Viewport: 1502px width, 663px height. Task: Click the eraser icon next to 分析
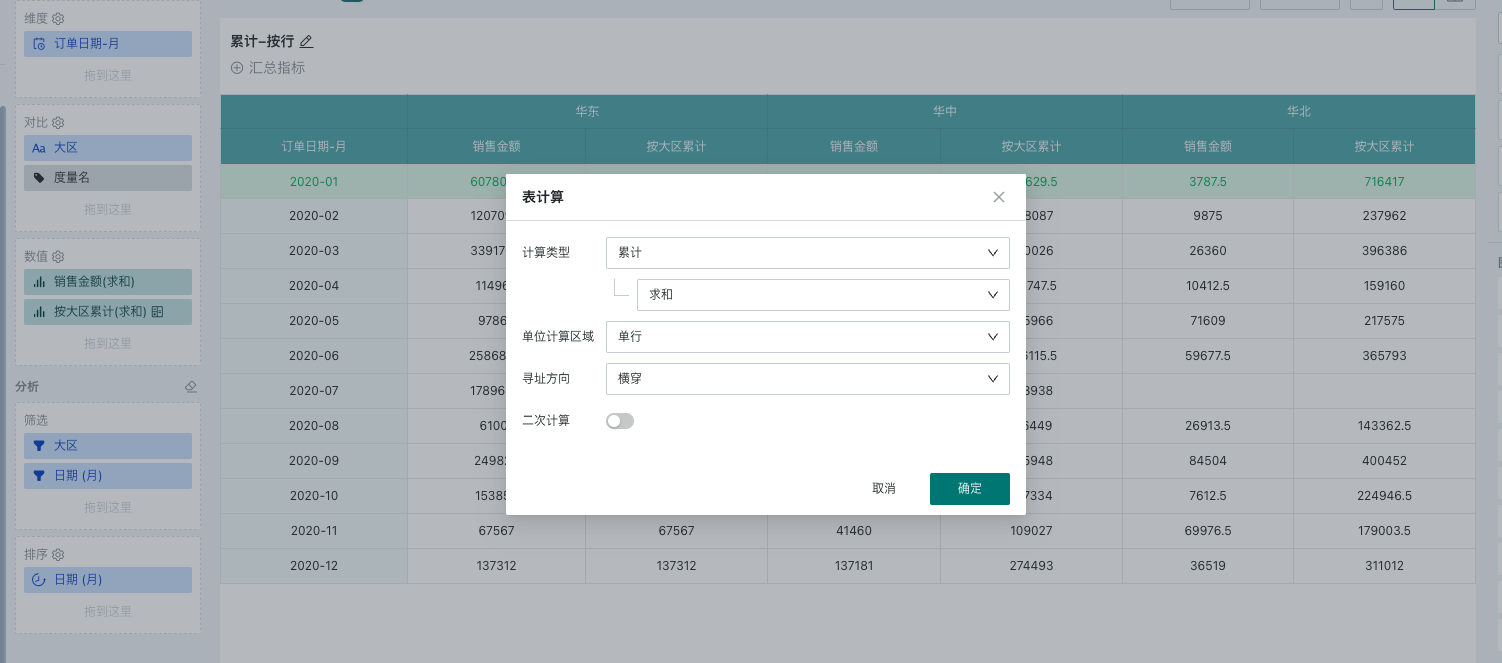point(191,387)
